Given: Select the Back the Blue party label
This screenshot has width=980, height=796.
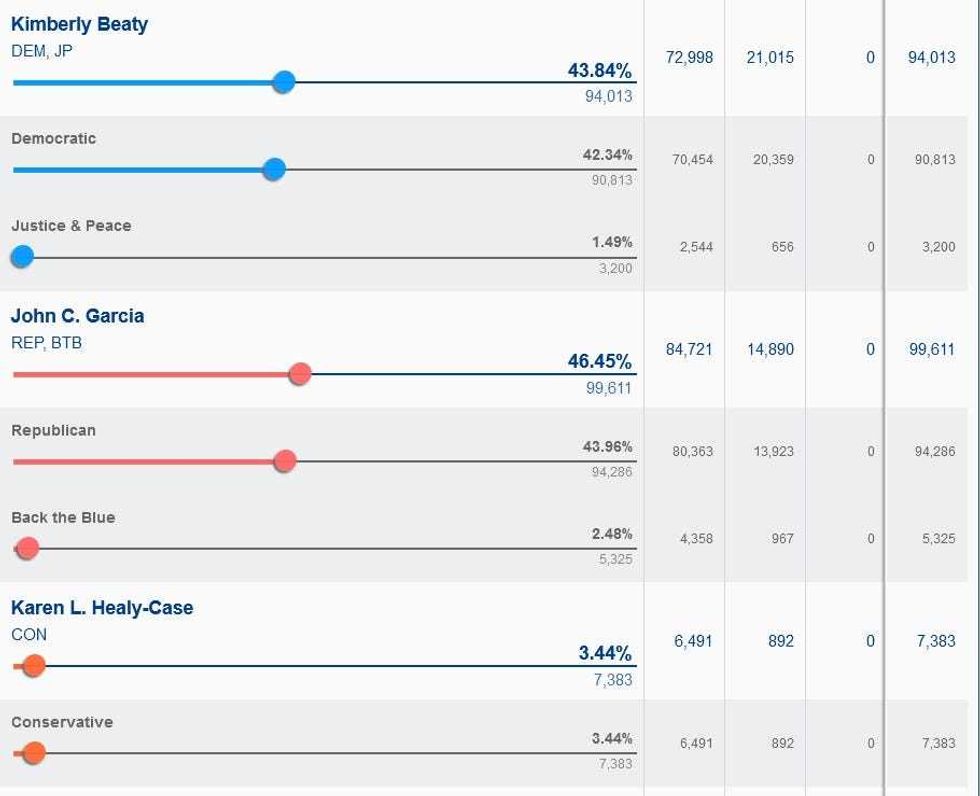Looking at the screenshot, I should point(63,517).
